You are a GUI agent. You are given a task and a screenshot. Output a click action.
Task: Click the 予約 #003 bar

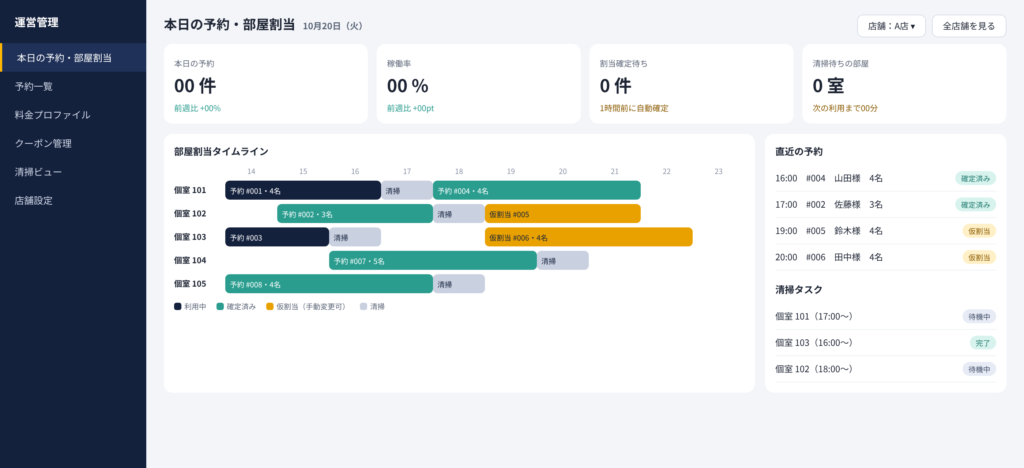coord(277,238)
